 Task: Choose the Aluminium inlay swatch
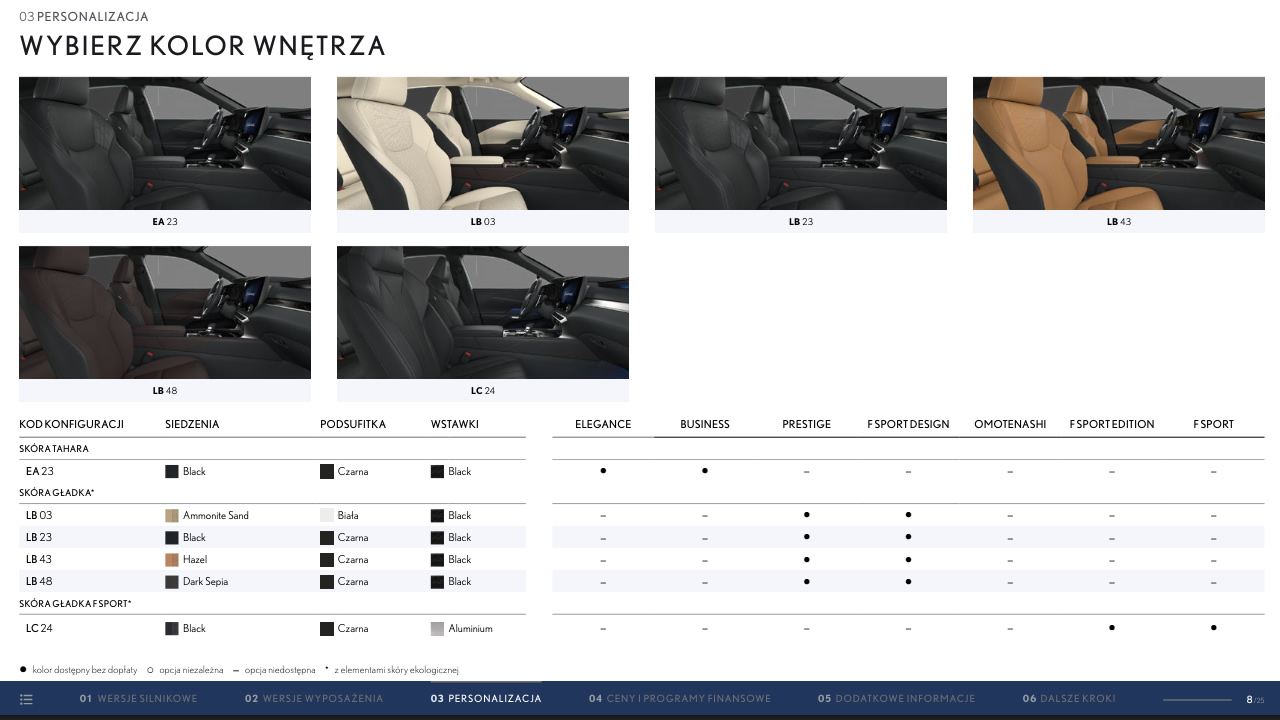[x=437, y=629]
